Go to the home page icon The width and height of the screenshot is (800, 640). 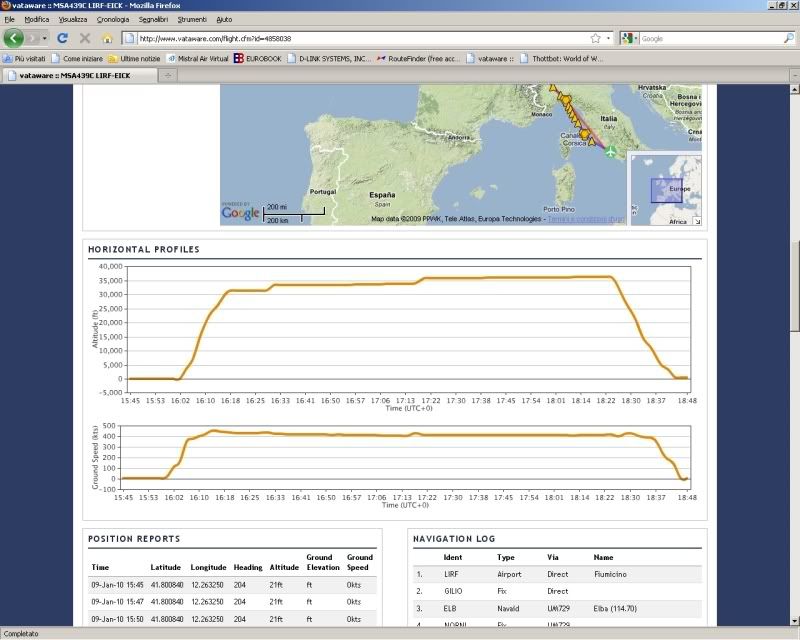107,38
